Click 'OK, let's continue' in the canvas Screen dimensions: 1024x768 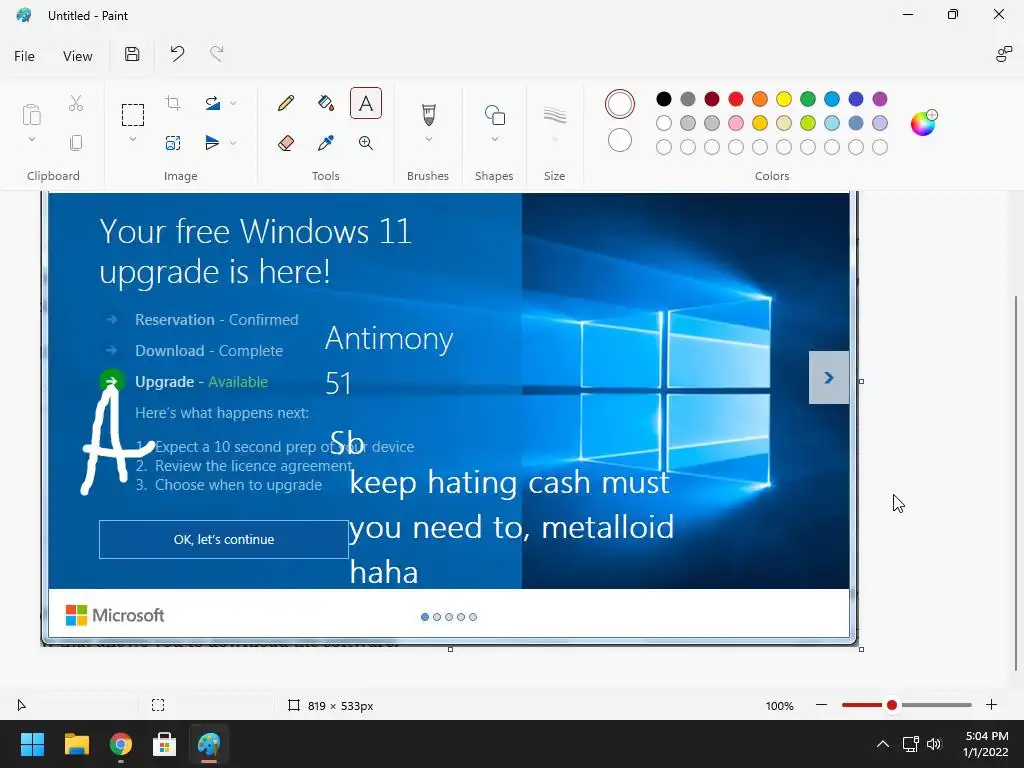[223, 539]
